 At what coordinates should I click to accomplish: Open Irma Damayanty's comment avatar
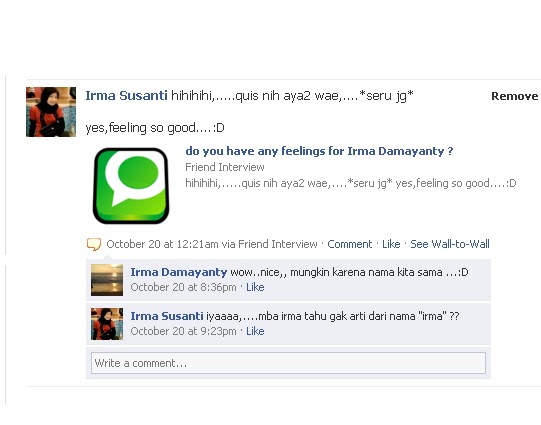click(107, 280)
